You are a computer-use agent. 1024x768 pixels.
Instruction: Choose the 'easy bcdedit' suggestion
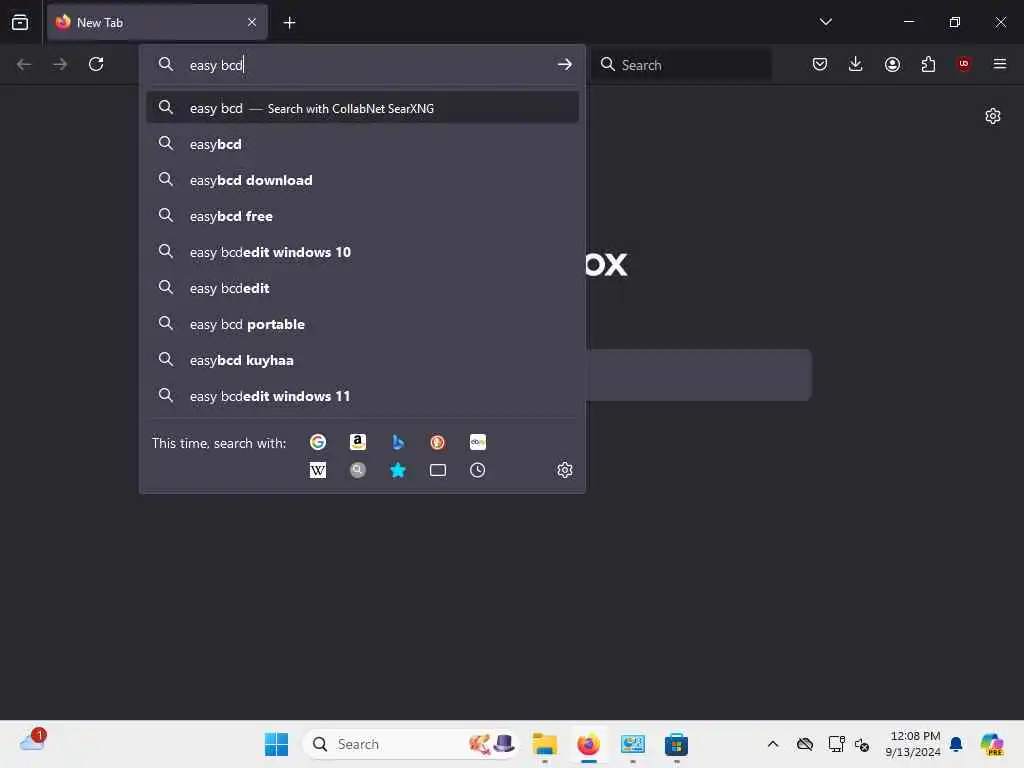[x=362, y=287]
